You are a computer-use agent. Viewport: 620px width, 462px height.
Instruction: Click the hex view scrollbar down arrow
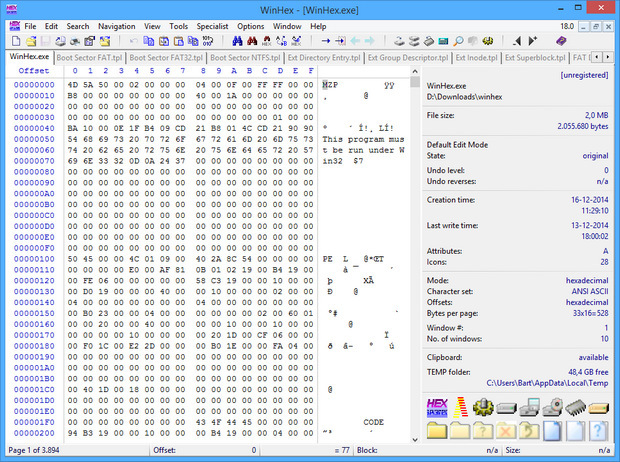point(415,439)
